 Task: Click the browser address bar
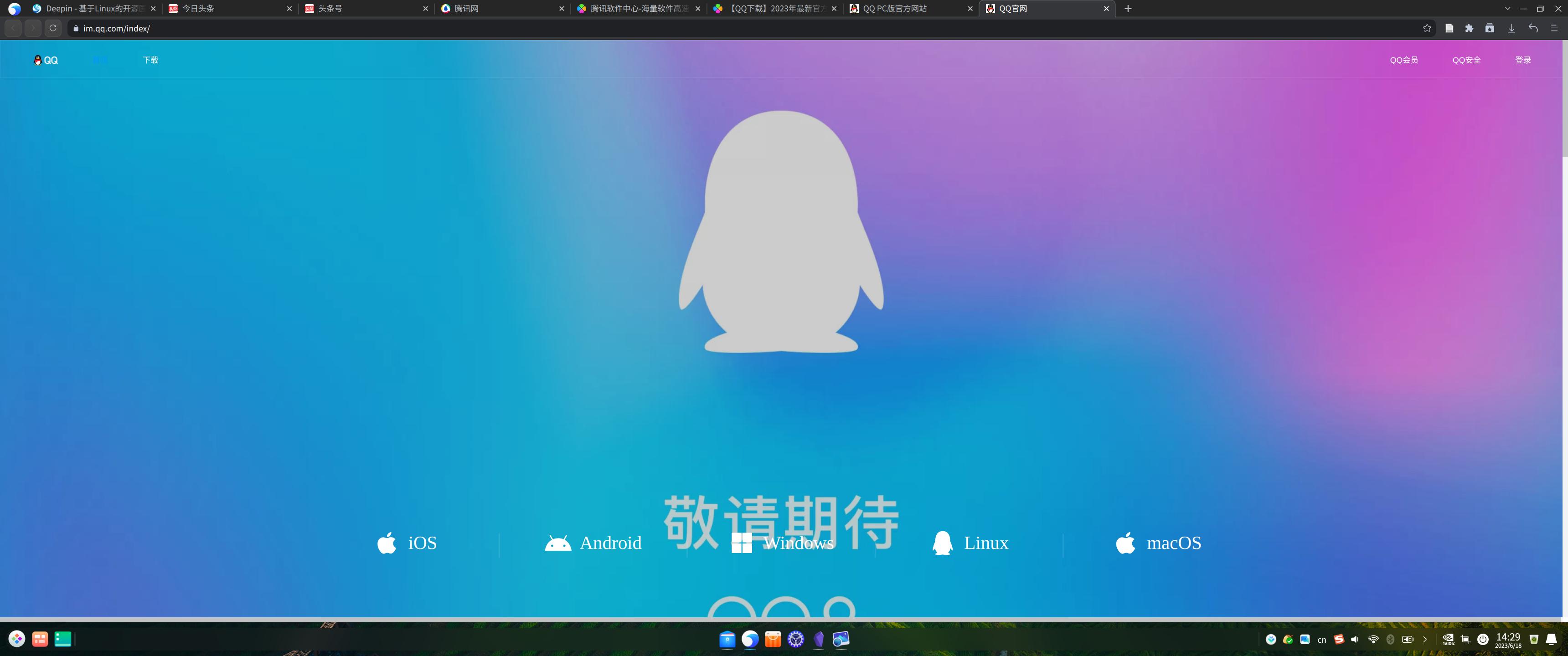click(243, 28)
